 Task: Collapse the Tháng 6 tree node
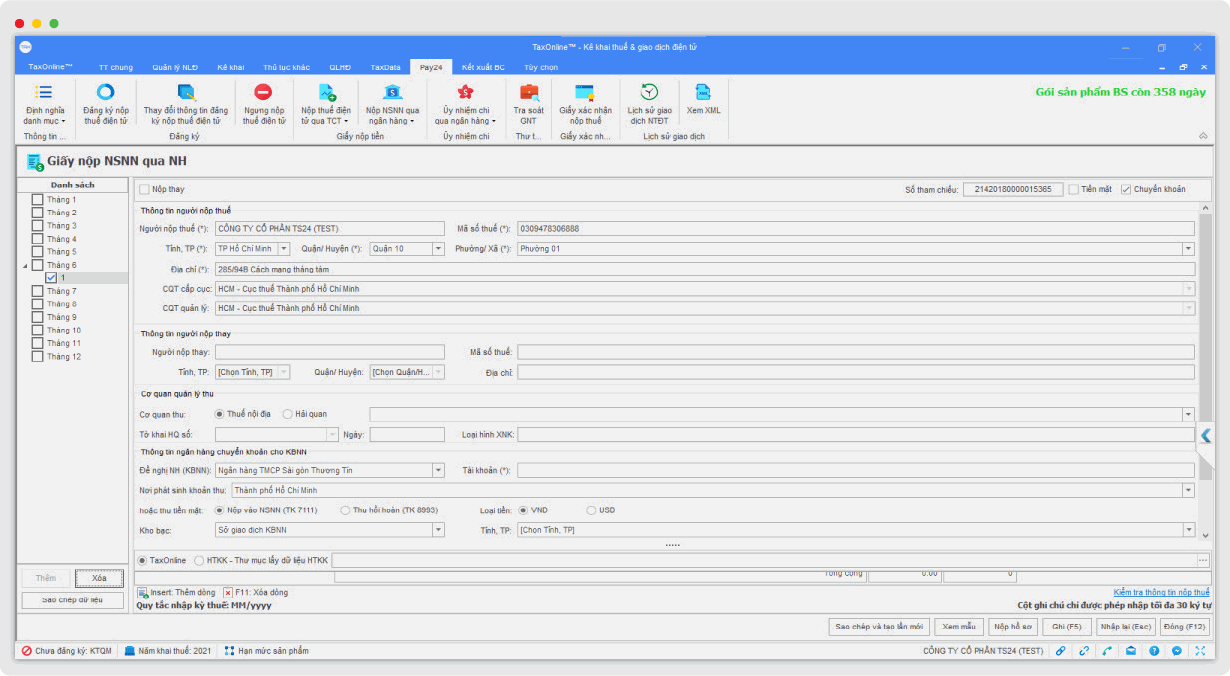pyautogui.click(x=25, y=266)
